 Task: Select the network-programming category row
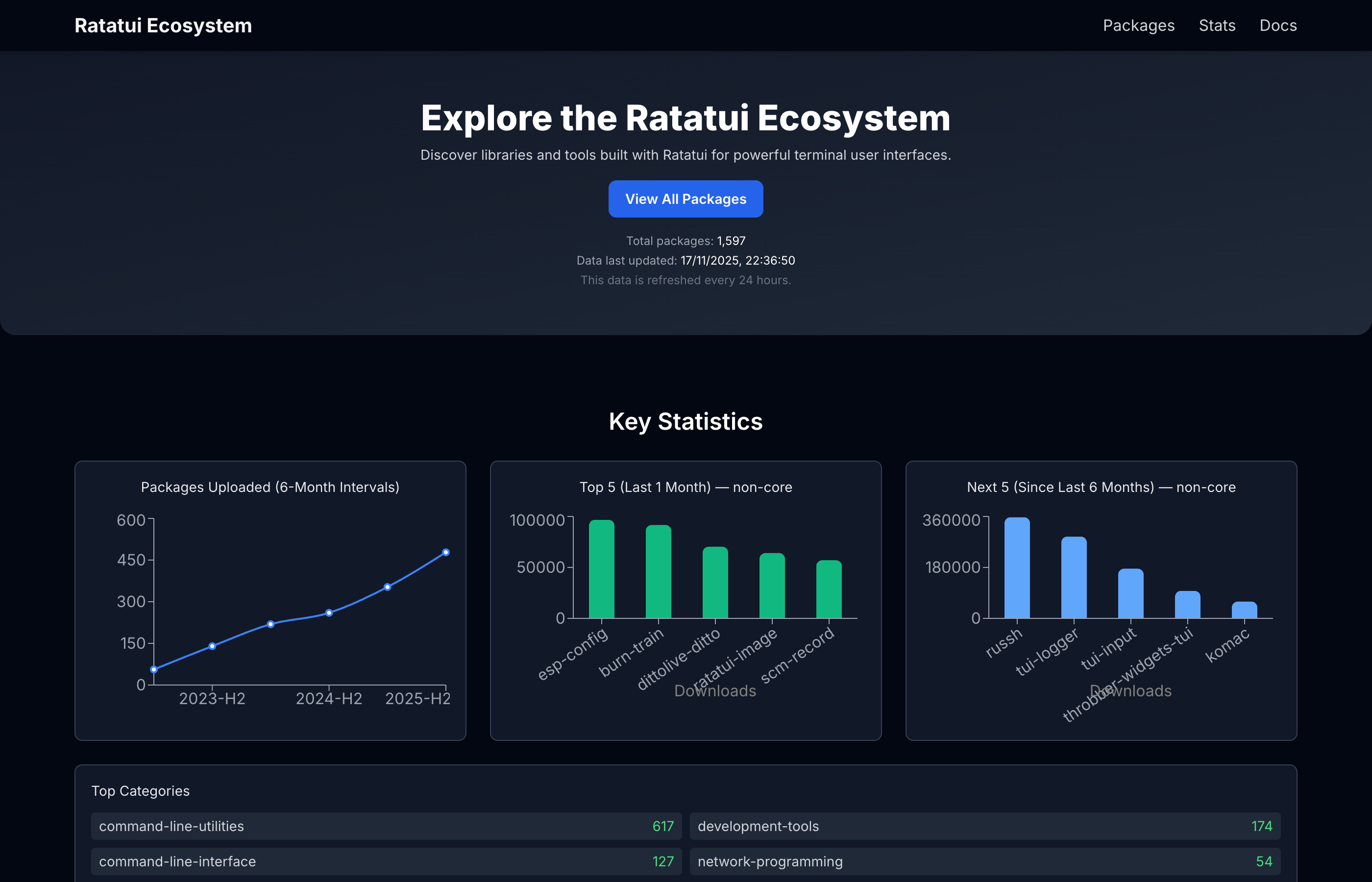tap(984, 861)
